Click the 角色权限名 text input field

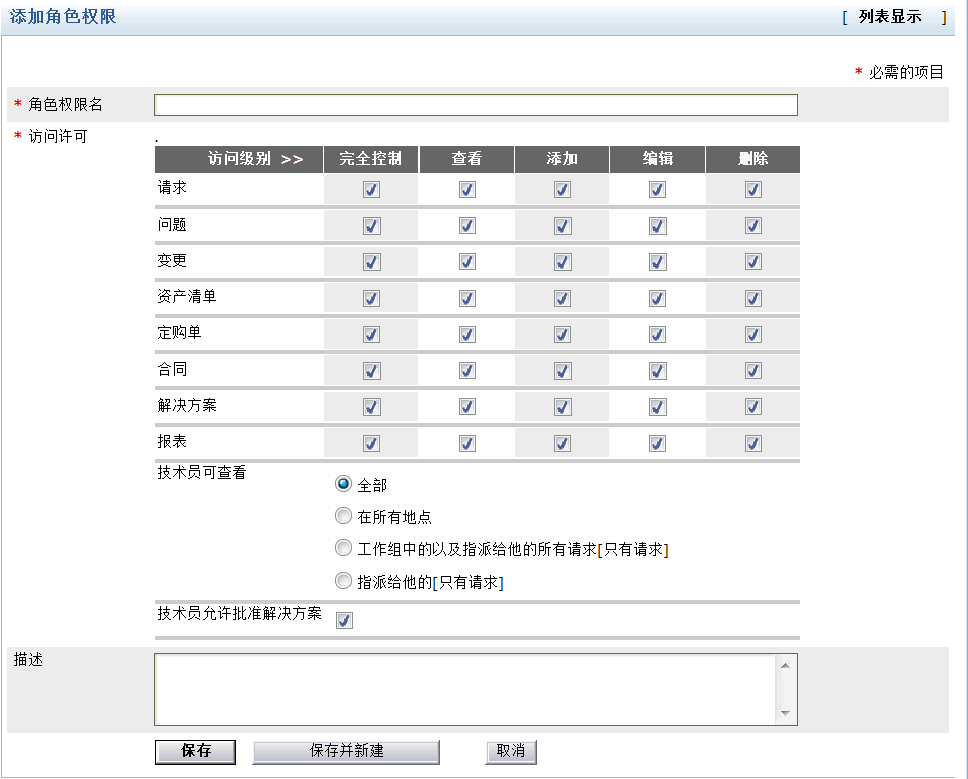coord(475,105)
